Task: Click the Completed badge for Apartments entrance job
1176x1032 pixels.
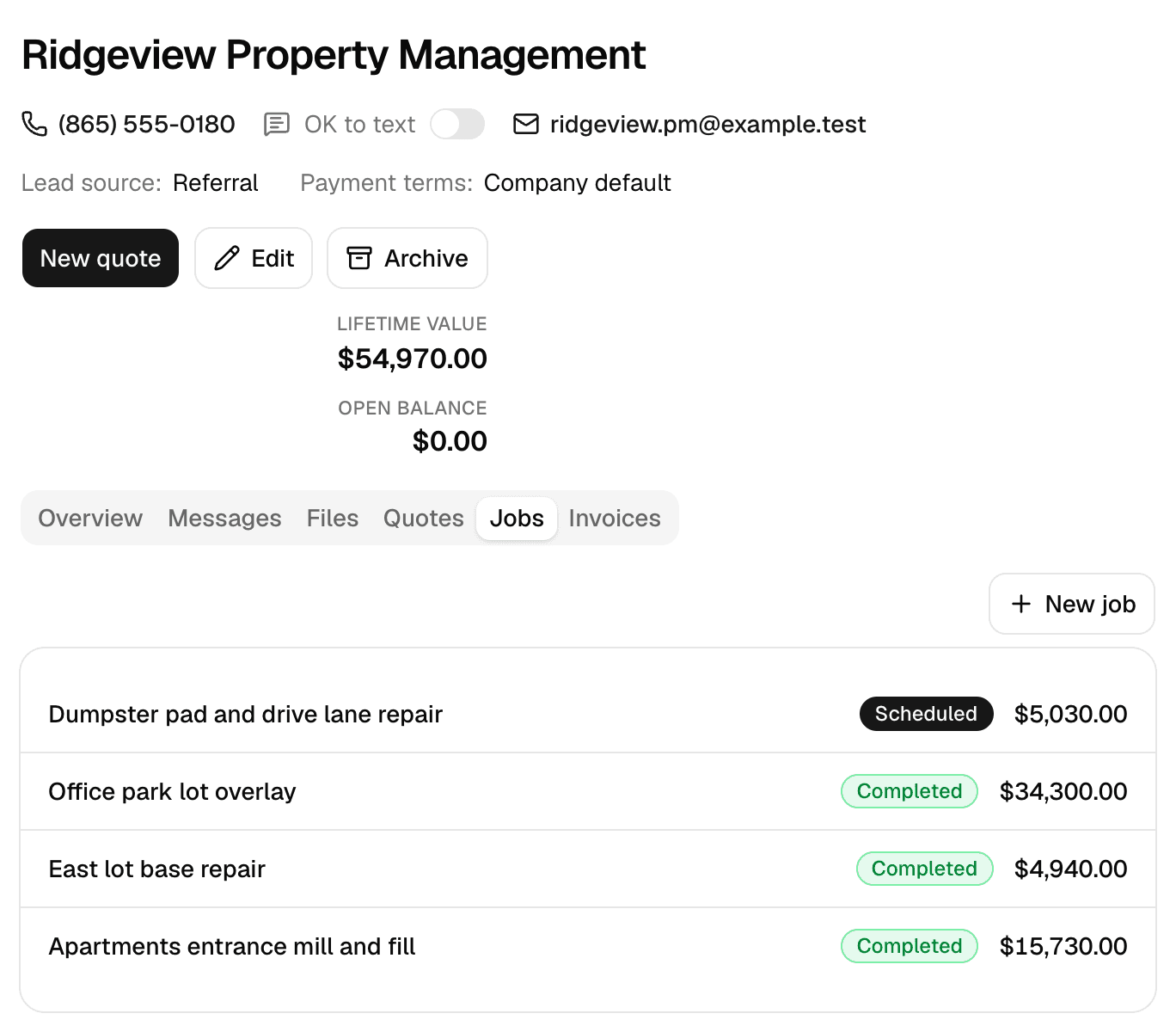Action: [x=910, y=946]
